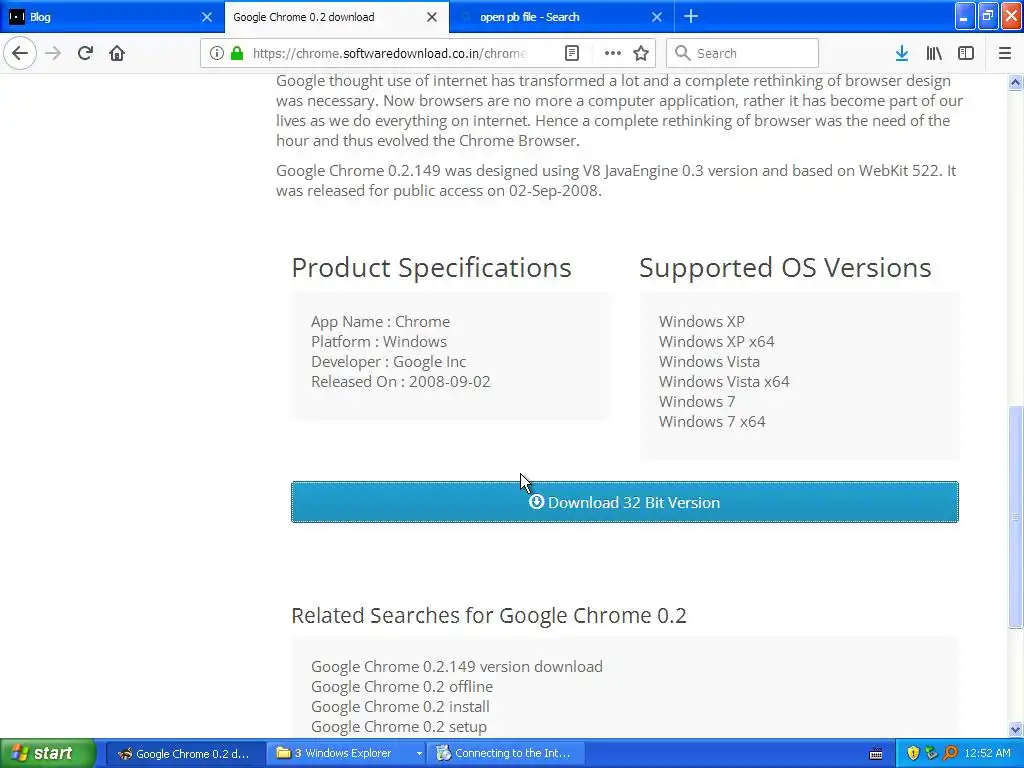1024x768 pixels.
Task: Open page actions three-dot menu
Action: pos(613,53)
